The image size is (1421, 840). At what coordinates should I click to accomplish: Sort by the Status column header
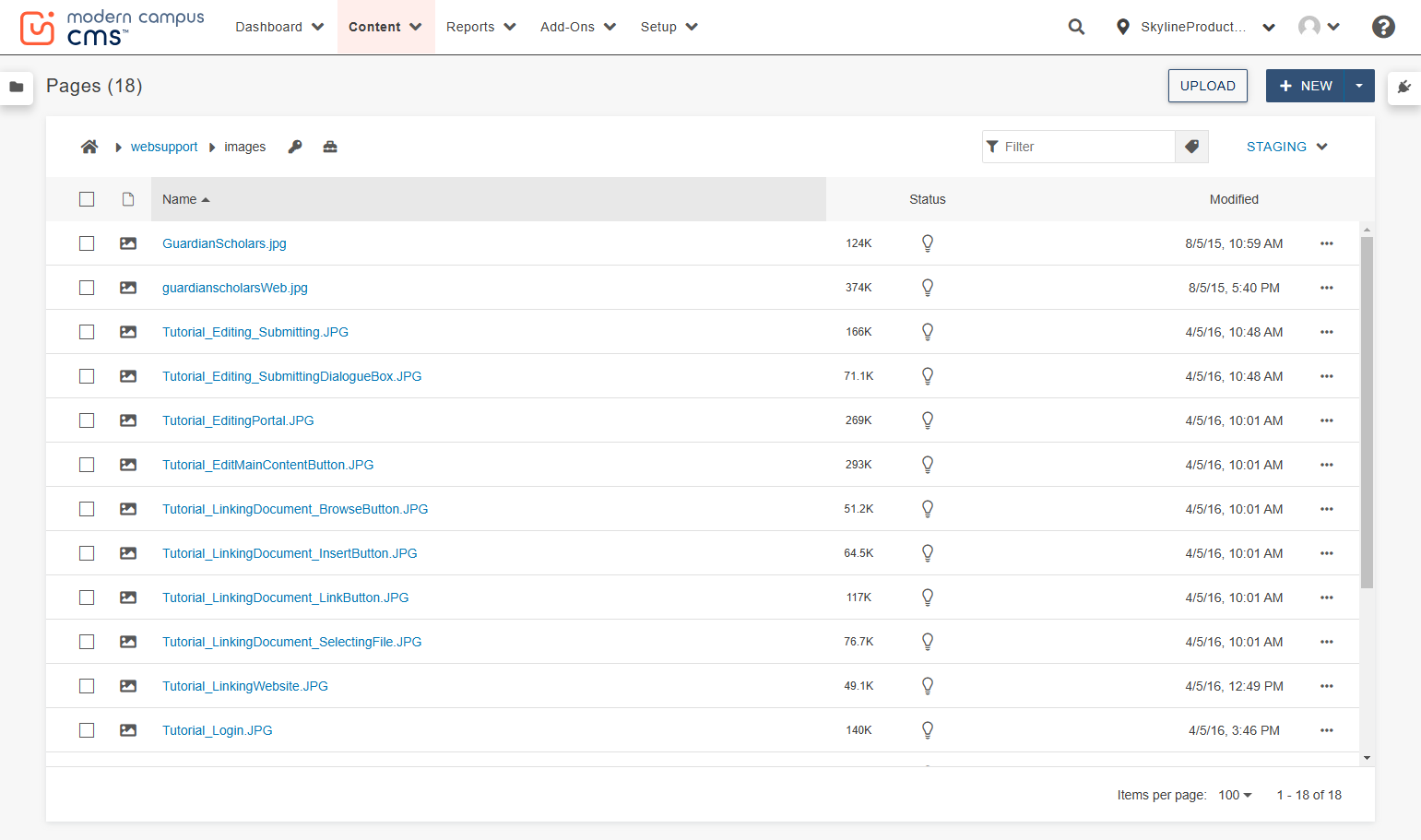point(928,199)
